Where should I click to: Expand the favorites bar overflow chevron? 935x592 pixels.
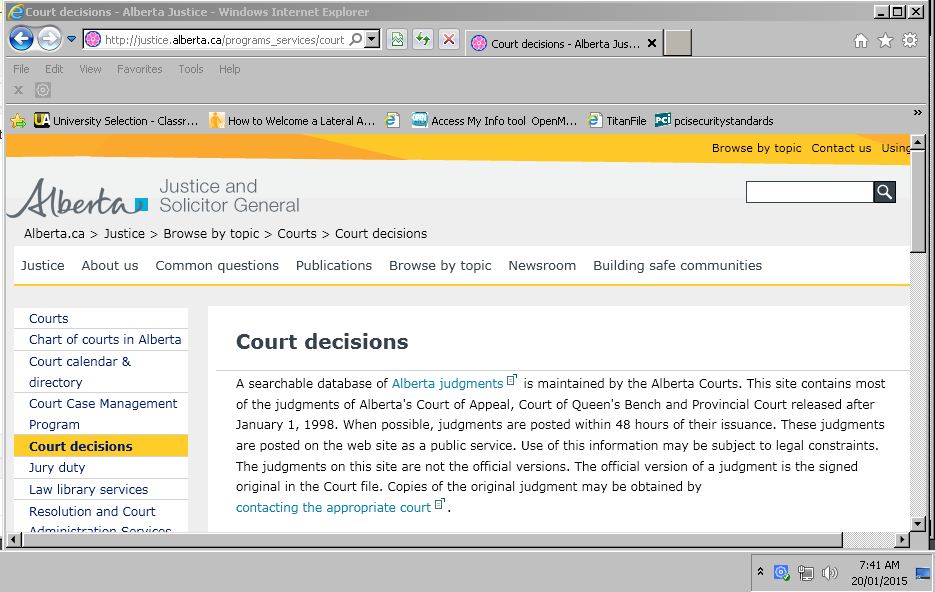[918, 113]
